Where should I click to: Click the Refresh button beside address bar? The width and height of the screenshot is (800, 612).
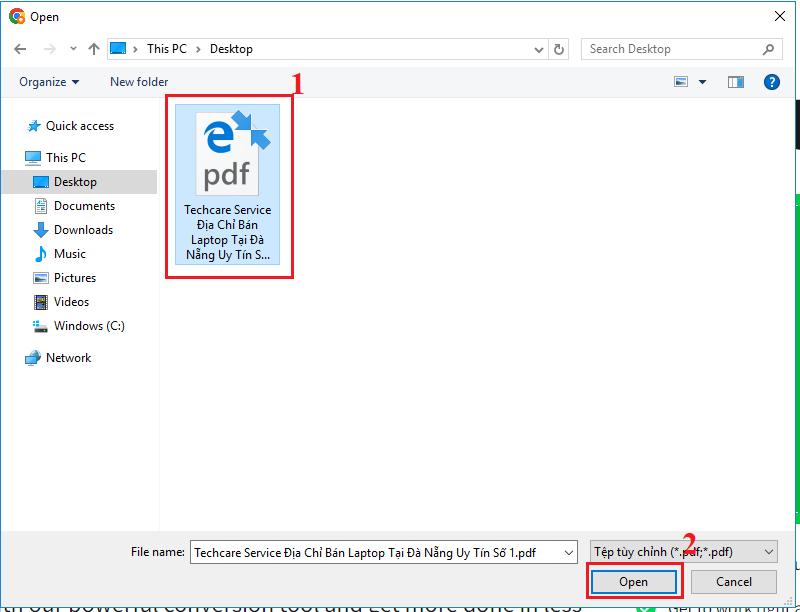click(x=560, y=49)
